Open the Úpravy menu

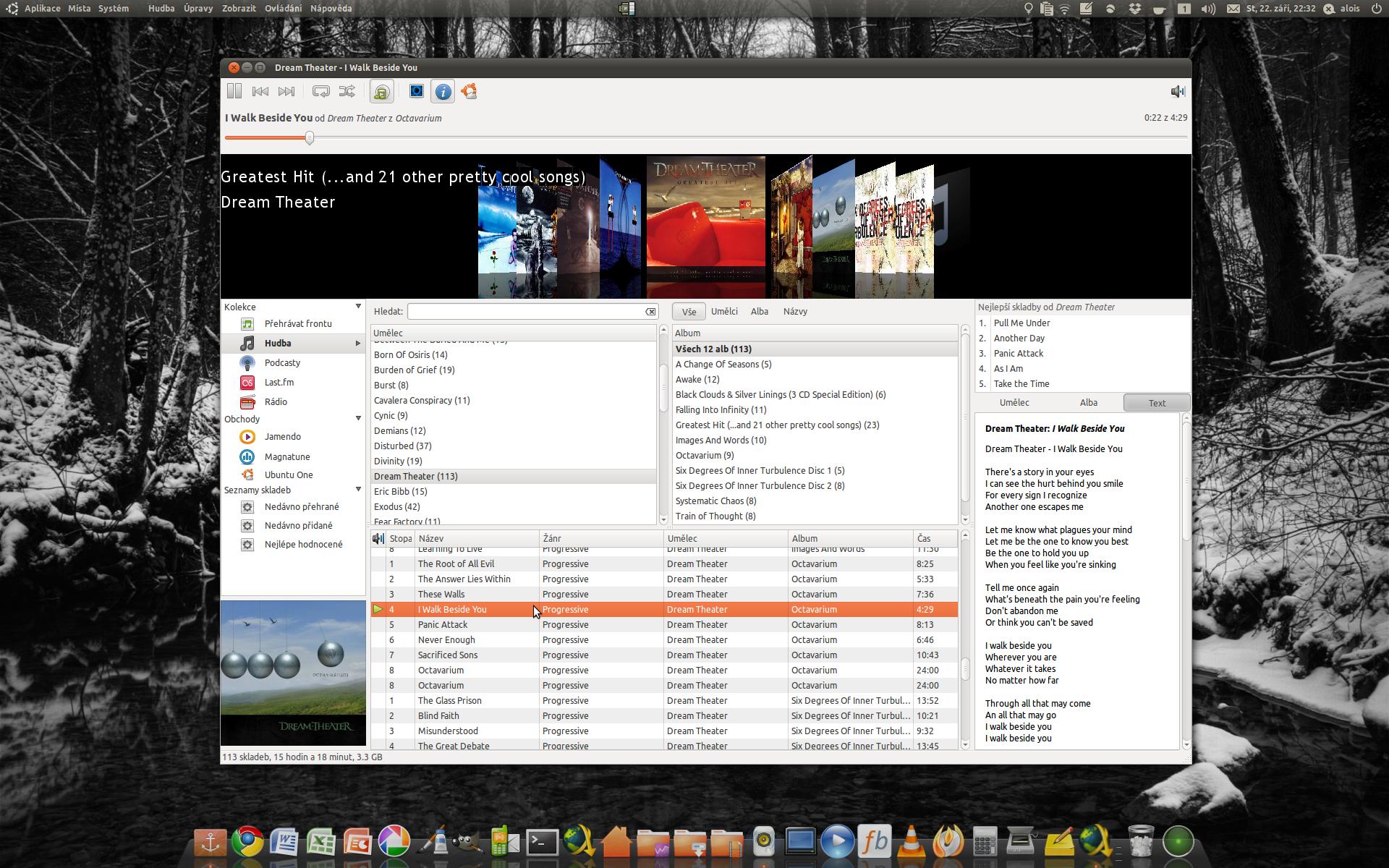197,9
